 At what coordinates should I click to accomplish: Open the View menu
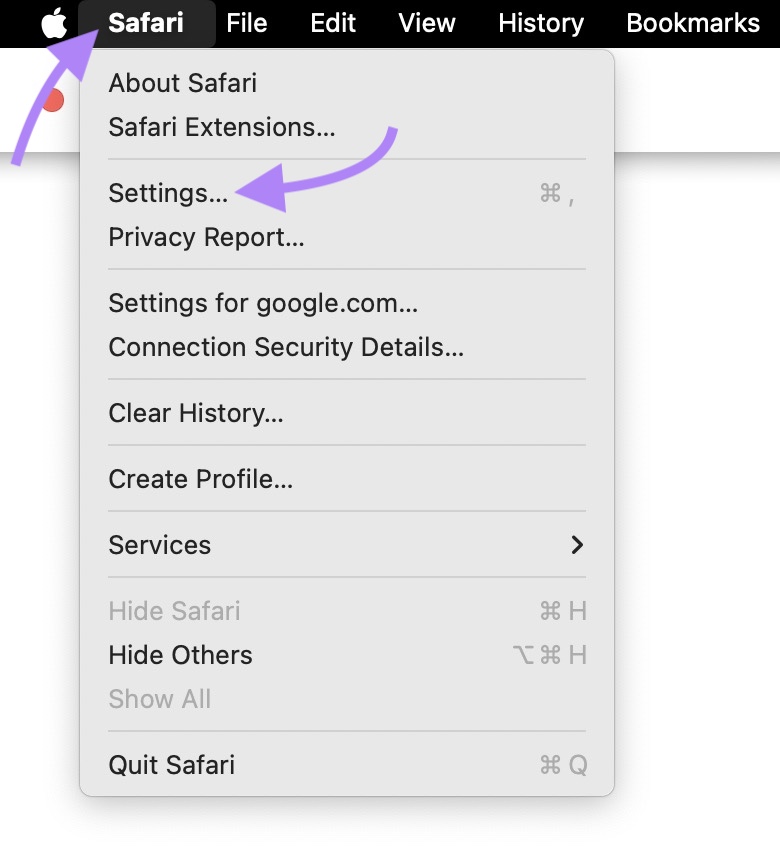(x=426, y=22)
